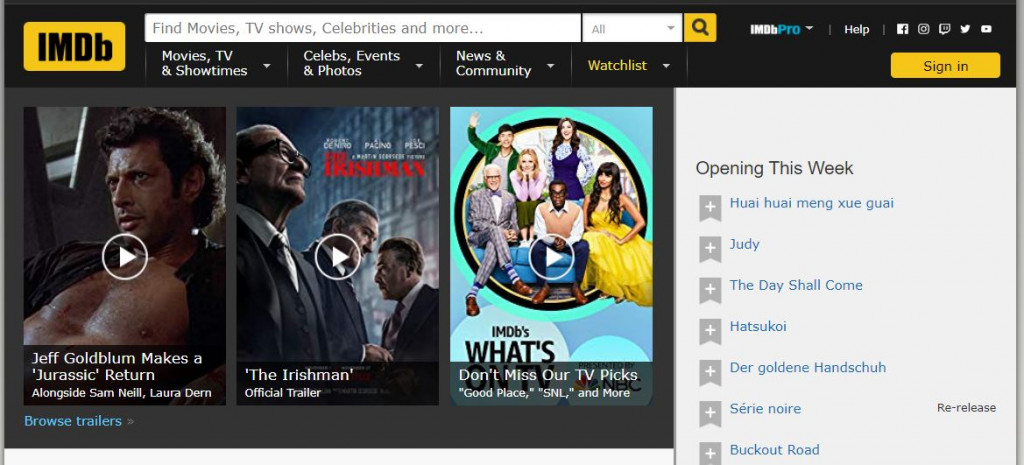The image size is (1024, 465).
Task: Open the Judy title link
Action: 744,244
